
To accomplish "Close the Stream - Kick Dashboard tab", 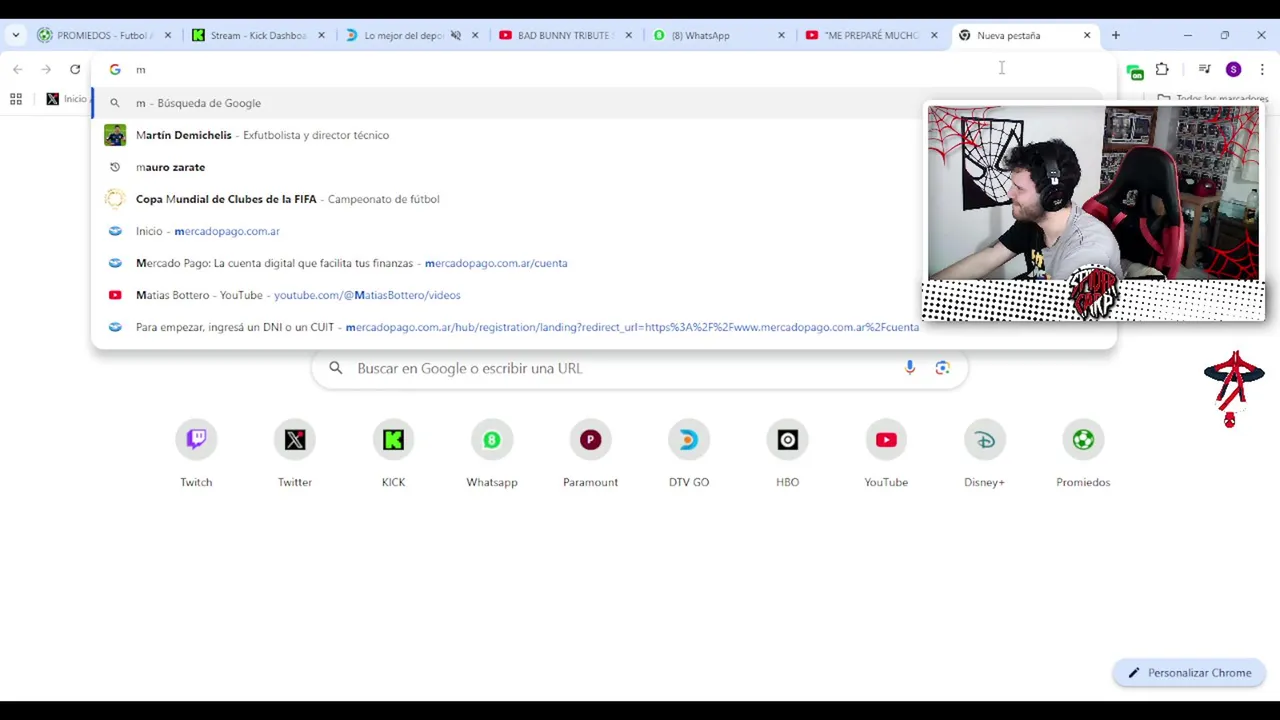I will coord(321,35).
